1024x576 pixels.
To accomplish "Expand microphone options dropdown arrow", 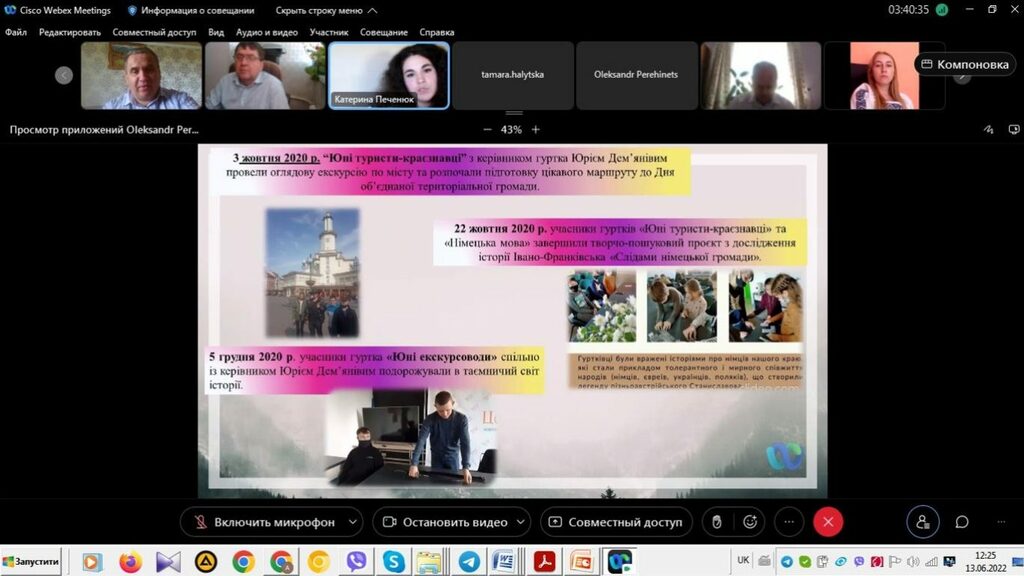I will (352, 522).
